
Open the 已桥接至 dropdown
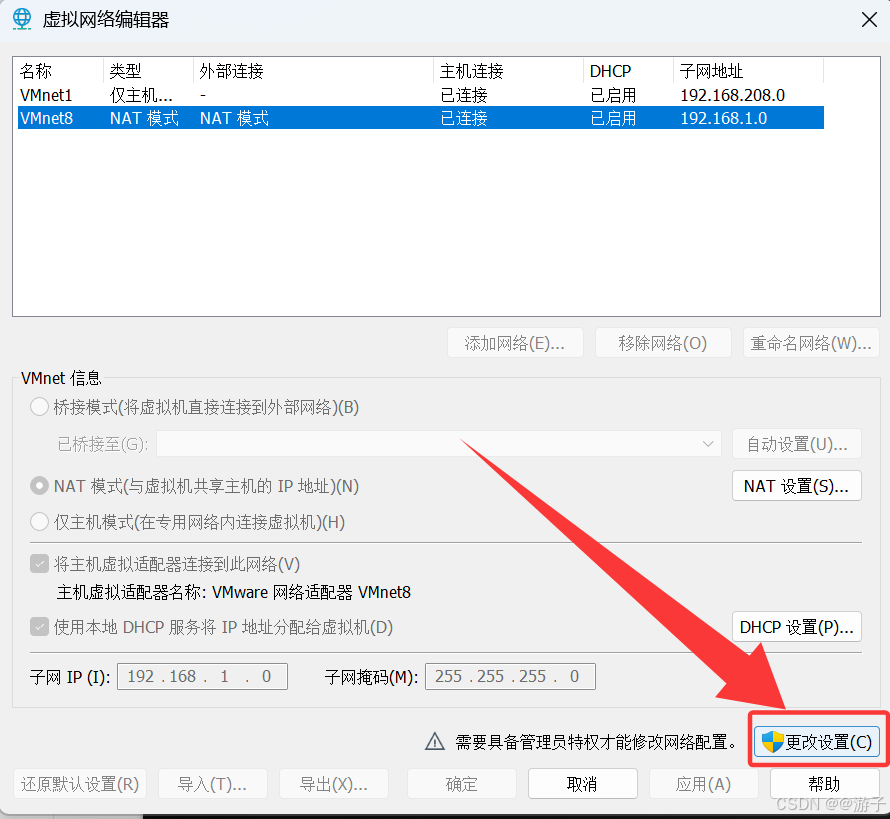pyautogui.click(x=439, y=443)
